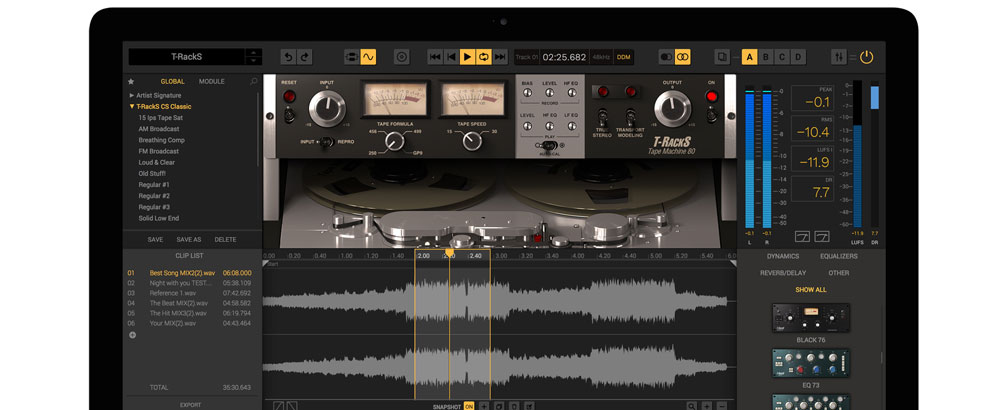
Task: Collapse the T-RackS CS Classic folder
Action: (132, 106)
